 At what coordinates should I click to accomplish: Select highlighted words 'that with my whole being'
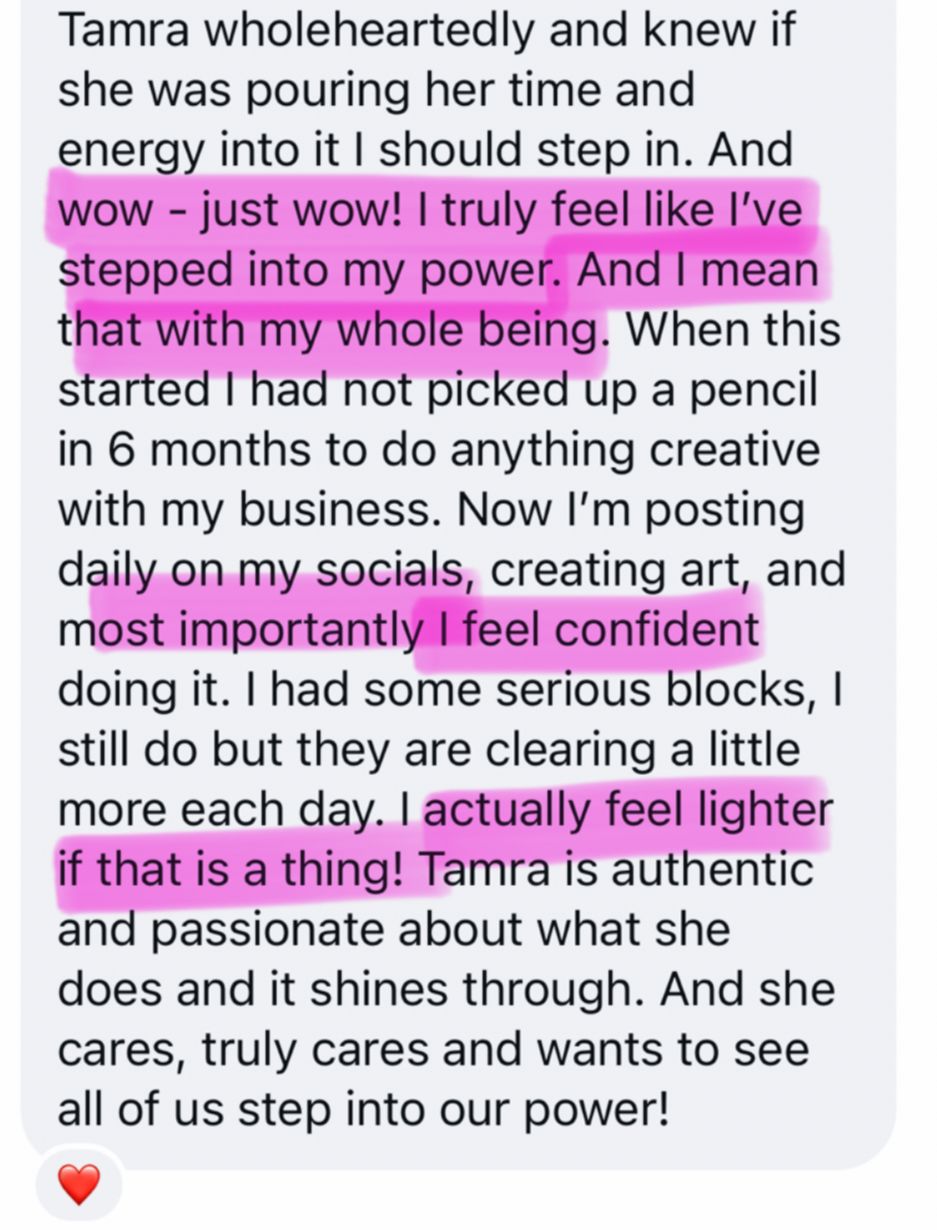click(x=330, y=332)
